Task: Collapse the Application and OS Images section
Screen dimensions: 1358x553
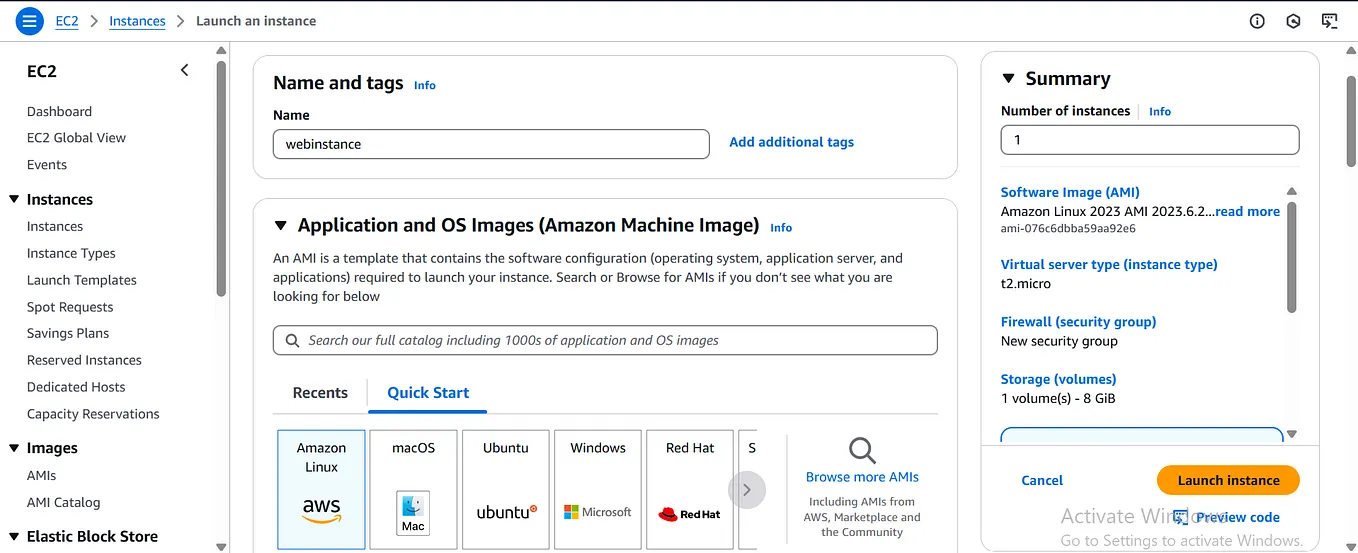Action: (x=280, y=226)
